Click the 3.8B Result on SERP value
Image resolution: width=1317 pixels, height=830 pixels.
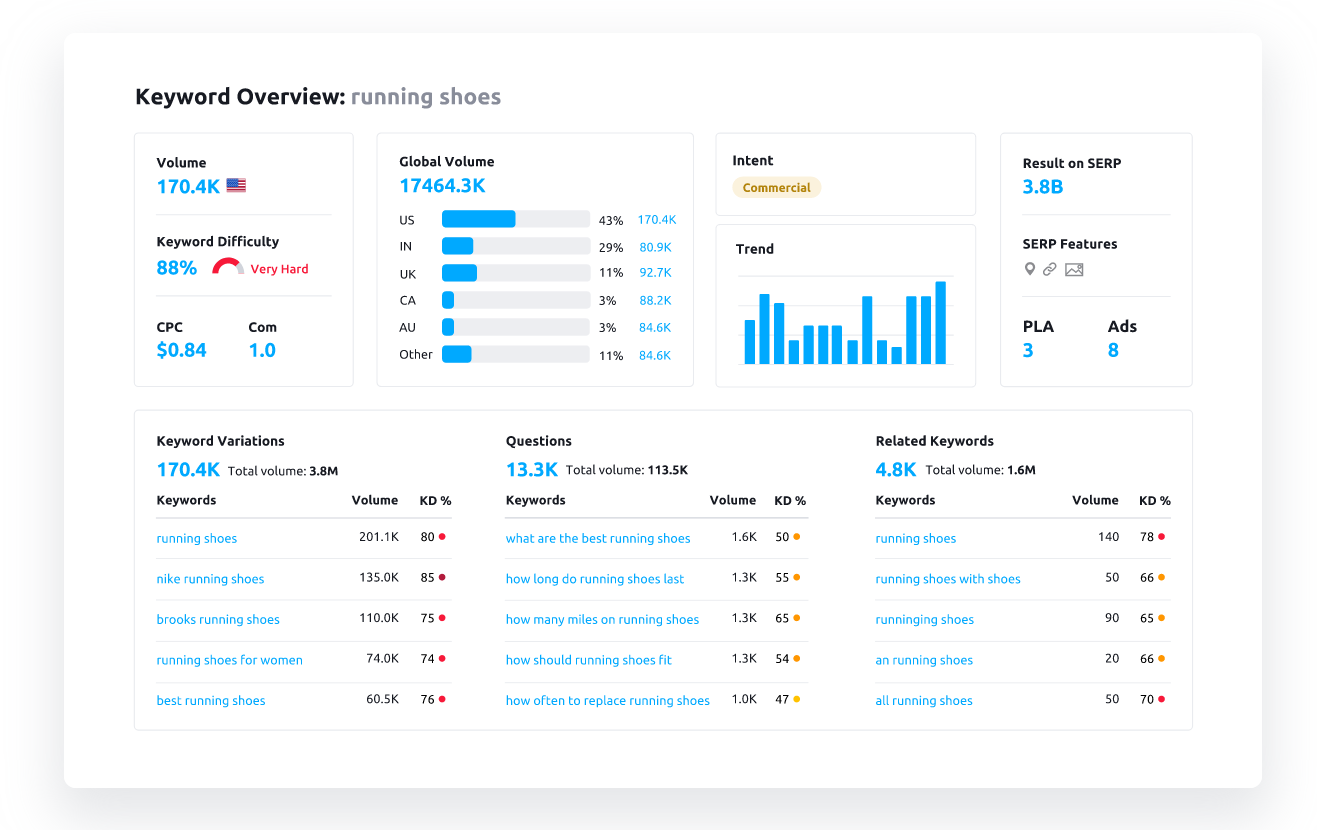(x=1043, y=186)
